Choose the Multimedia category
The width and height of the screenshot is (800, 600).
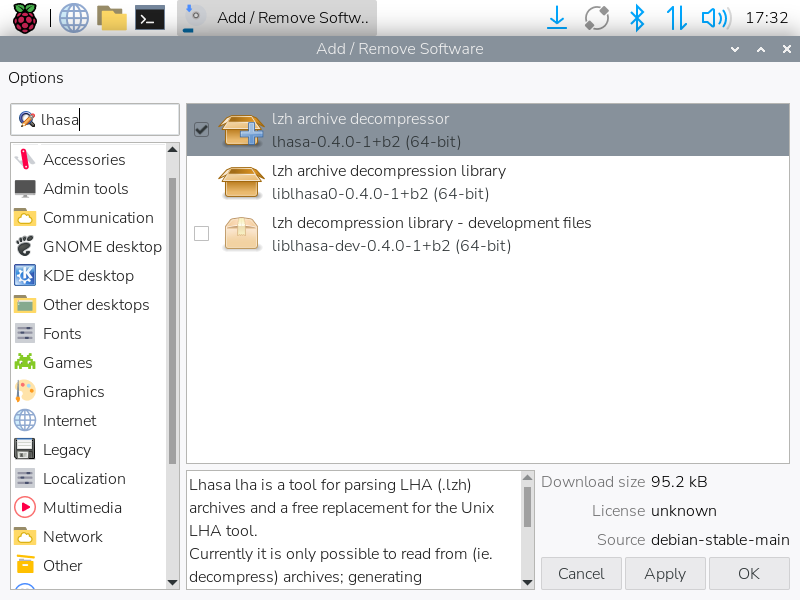pyautogui.click(x=82, y=508)
